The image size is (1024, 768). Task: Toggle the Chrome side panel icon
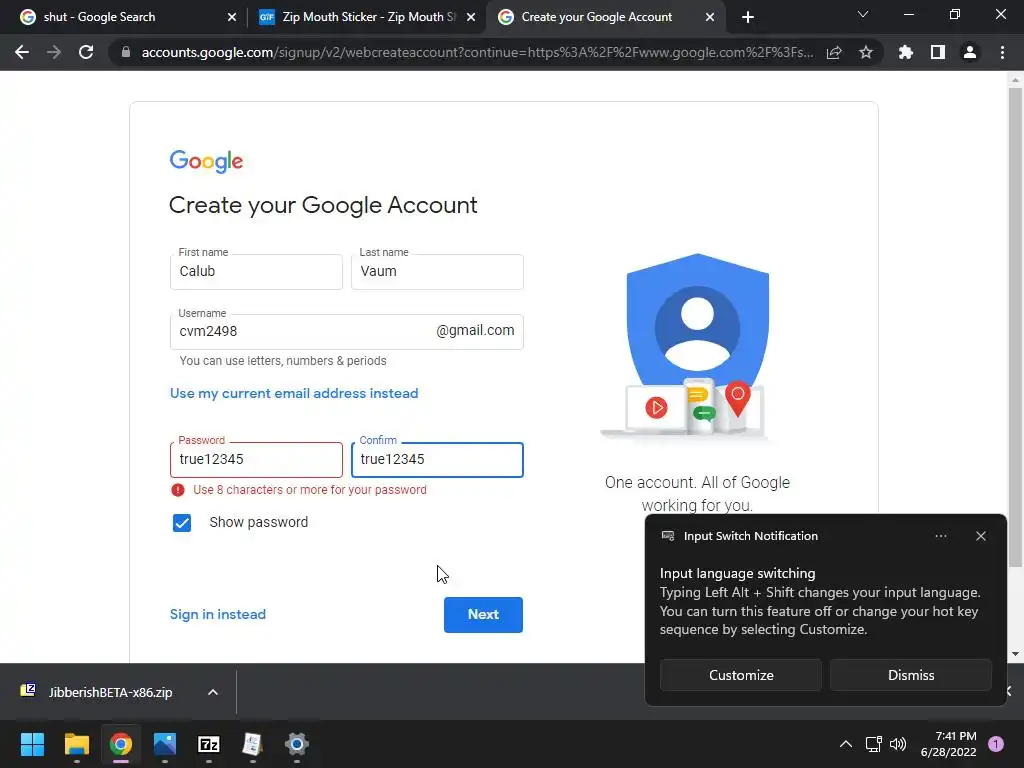point(938,52)
